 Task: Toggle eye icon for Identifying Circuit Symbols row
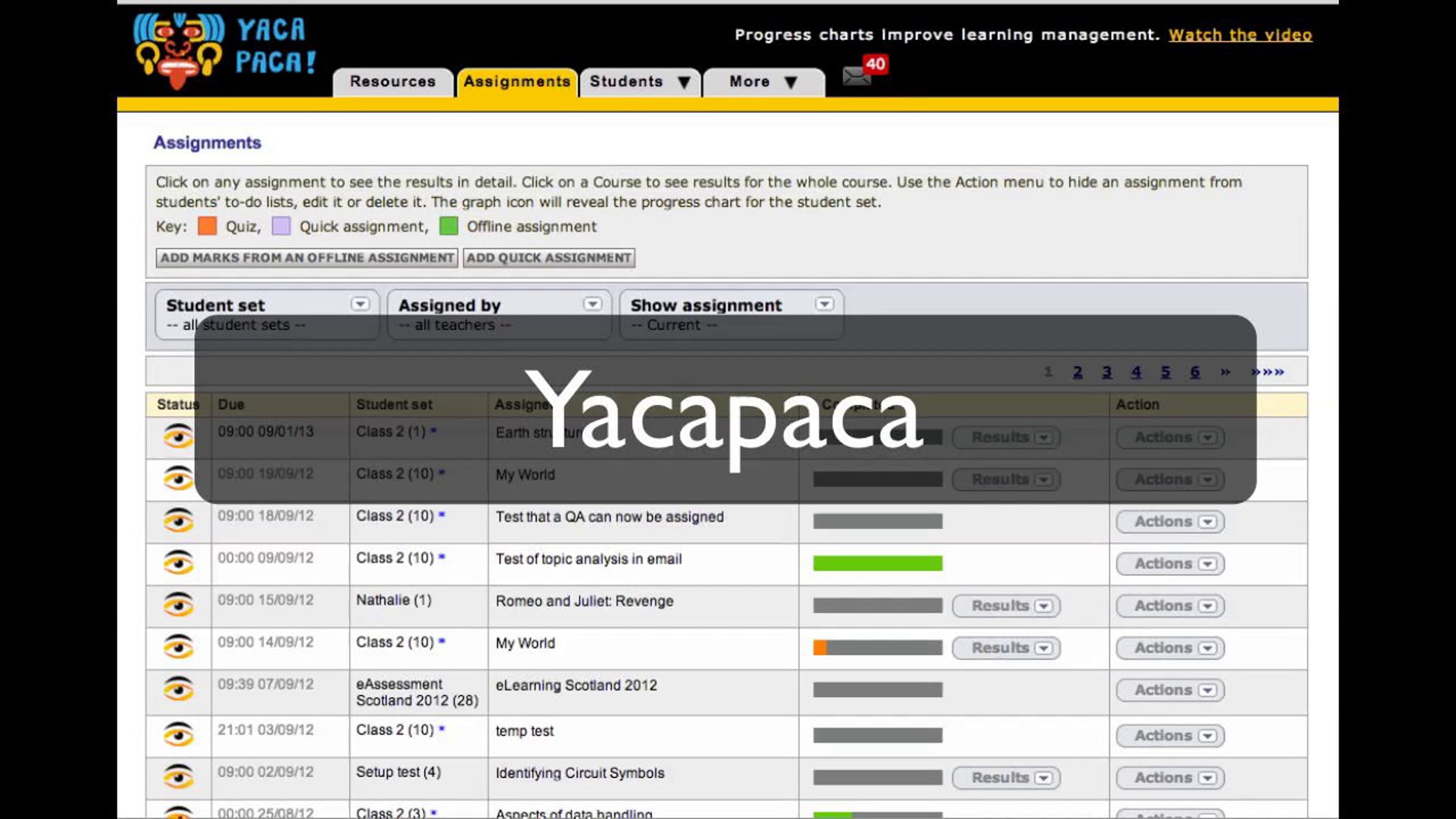tap(178, 777)
